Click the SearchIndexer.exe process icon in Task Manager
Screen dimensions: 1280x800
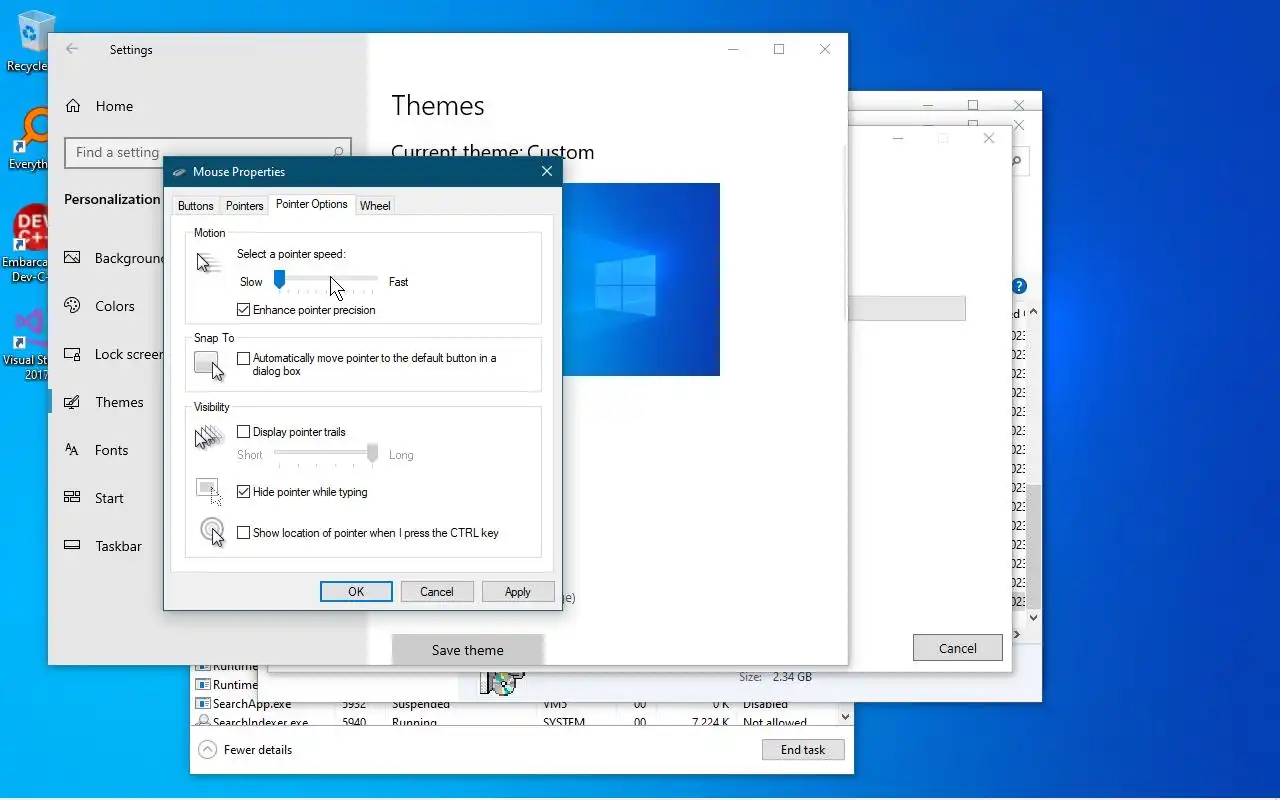(203, 721)
